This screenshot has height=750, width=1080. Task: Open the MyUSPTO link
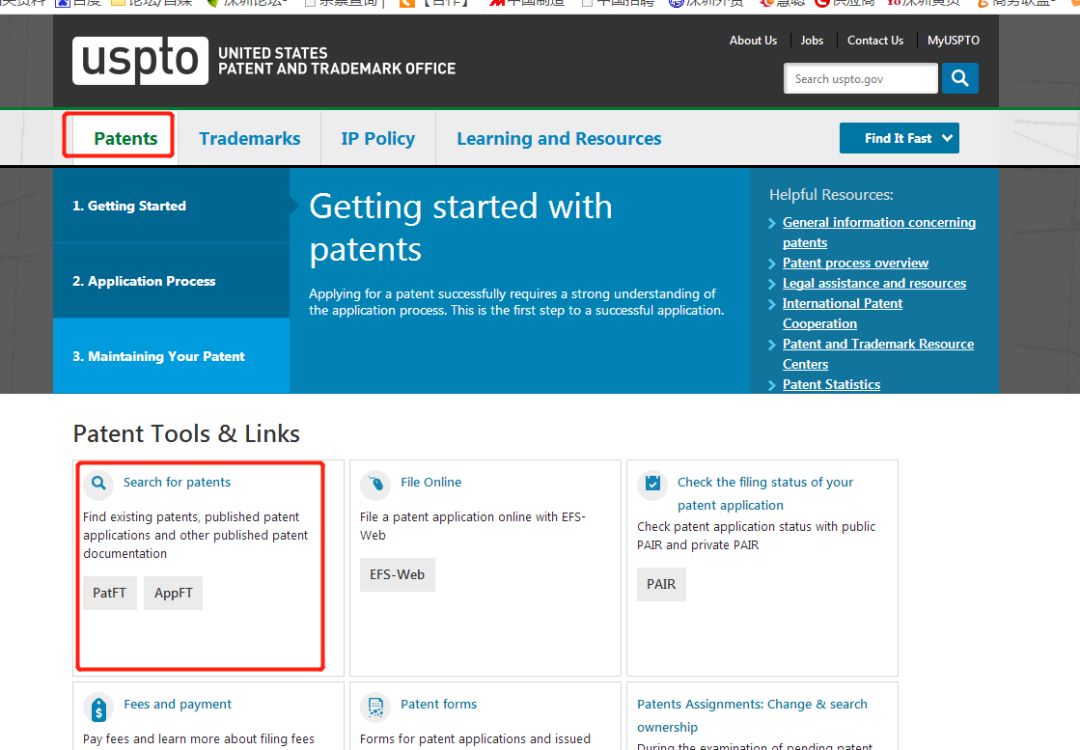(x=953, y=41)
